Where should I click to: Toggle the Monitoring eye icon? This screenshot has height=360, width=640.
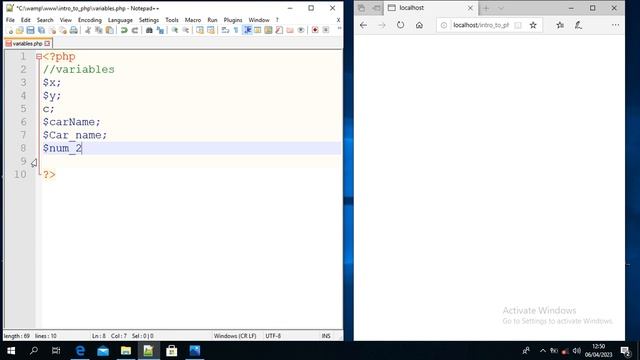(x=301, y=30)
